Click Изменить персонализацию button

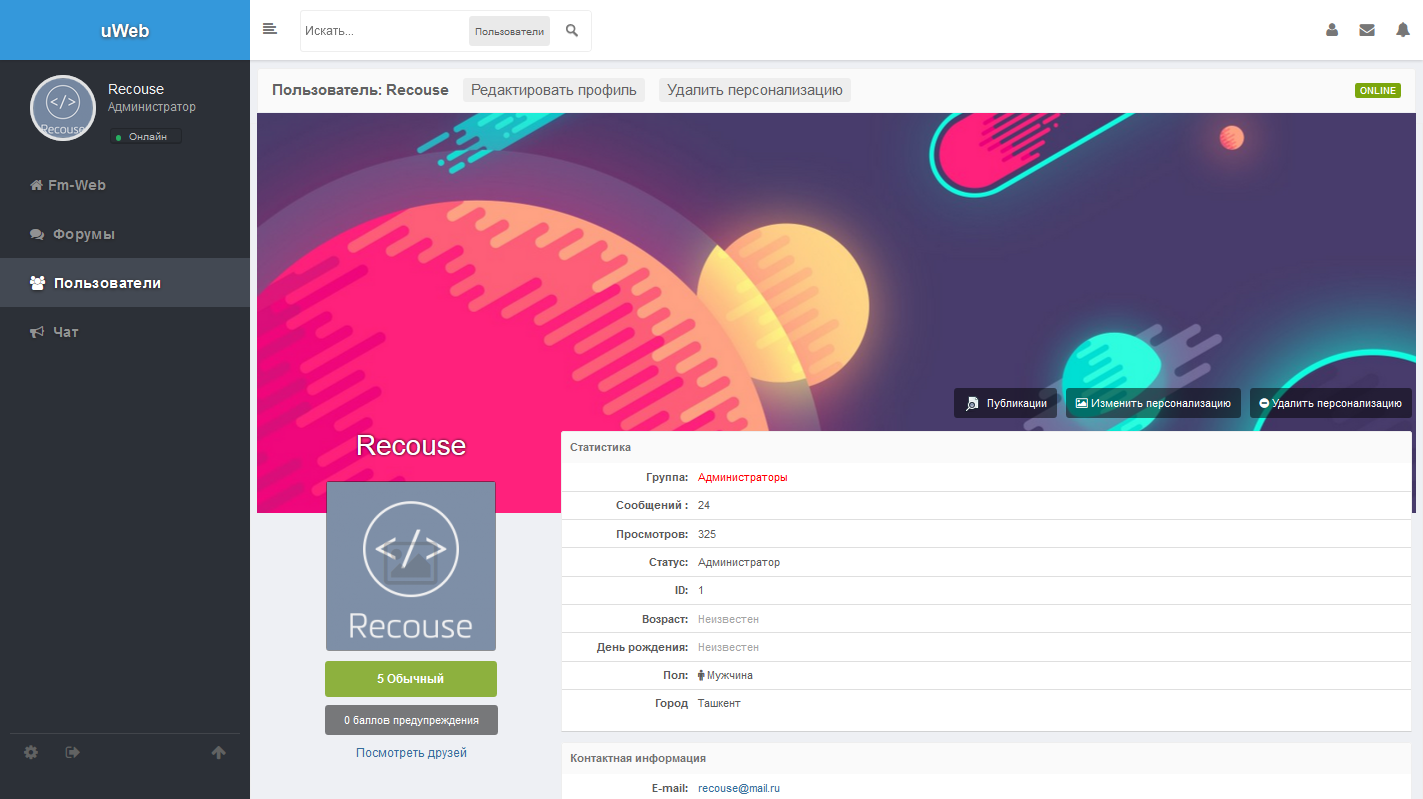tap(1153, 403)
